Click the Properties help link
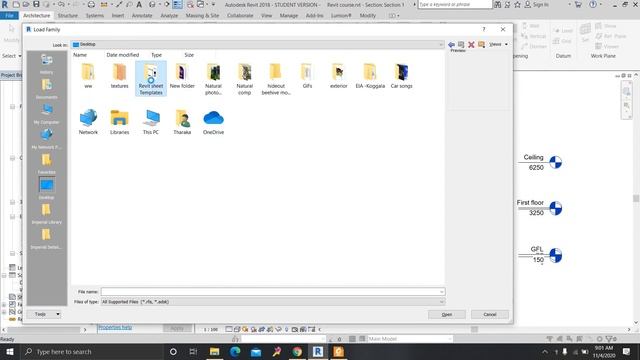 pos(115,327)
